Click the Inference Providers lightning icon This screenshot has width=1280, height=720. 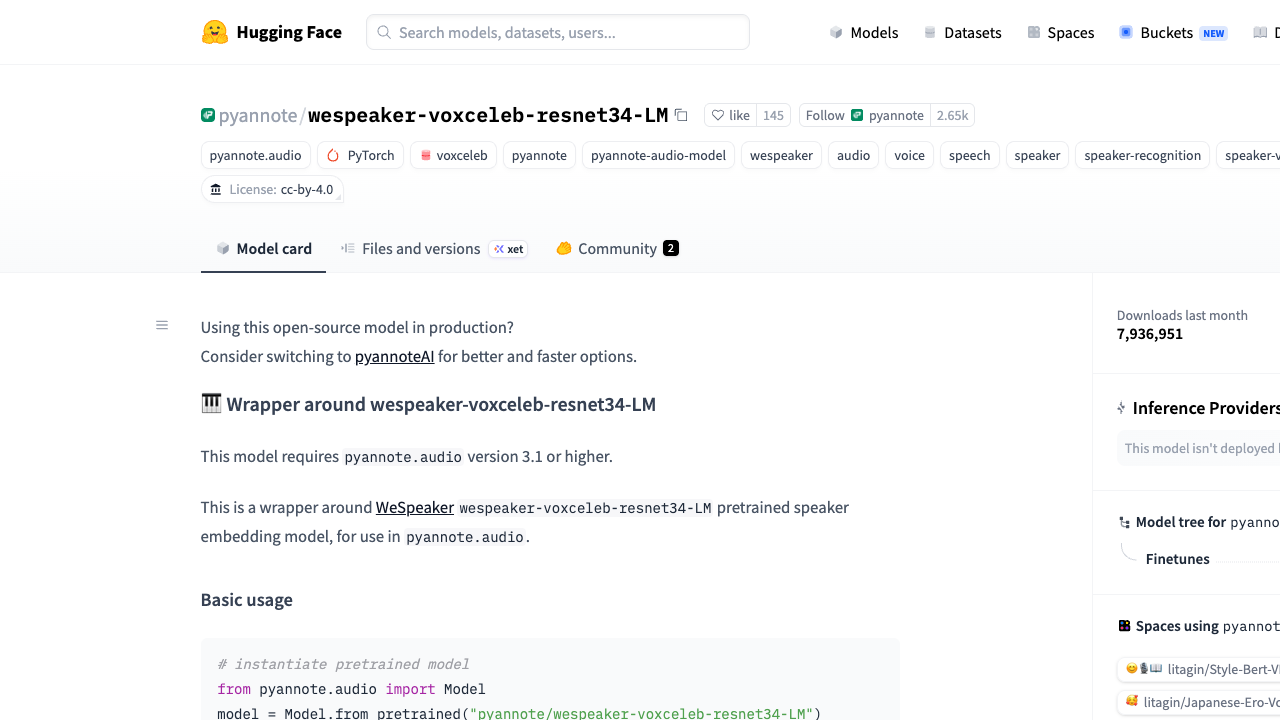click(1121, 408)
